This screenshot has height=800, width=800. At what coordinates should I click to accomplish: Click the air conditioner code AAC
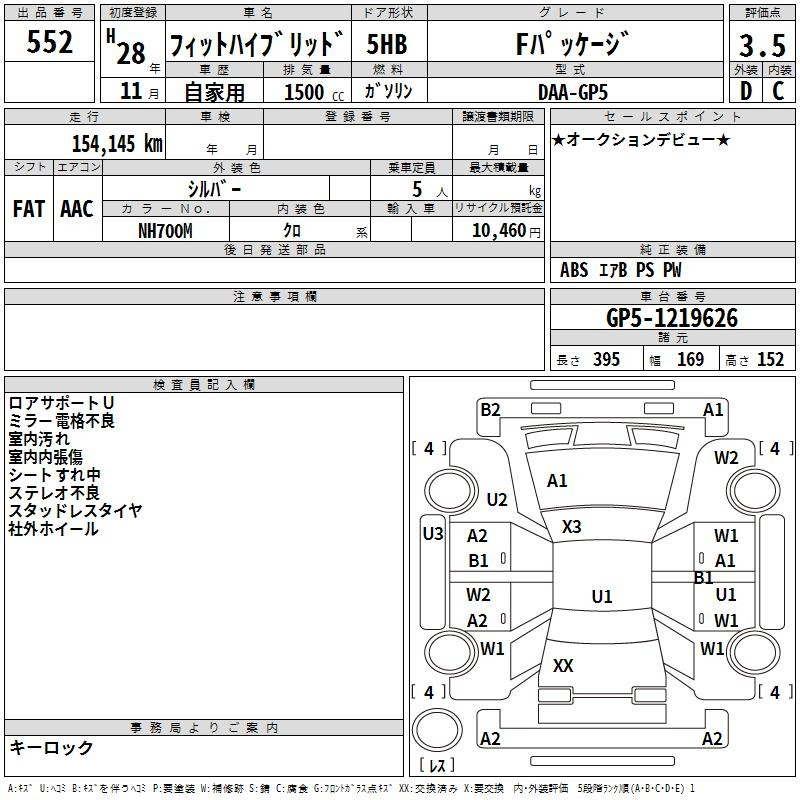pos(77,209)
